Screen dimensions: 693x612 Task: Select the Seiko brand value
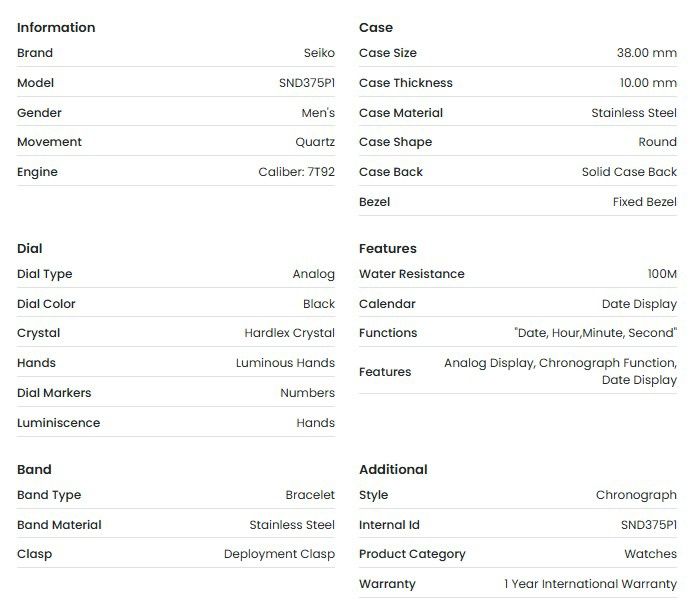(x=318, y=53)
